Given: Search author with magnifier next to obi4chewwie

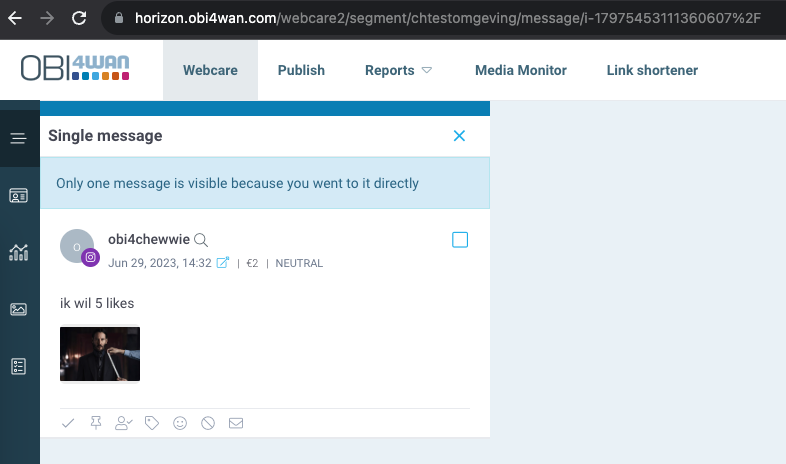Looking at the screenshot, I should point(201,240).
